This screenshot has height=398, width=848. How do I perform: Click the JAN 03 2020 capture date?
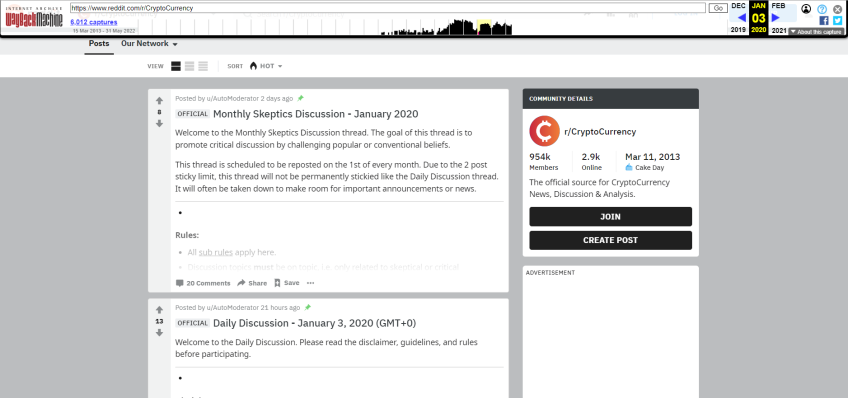pos(759,17)
